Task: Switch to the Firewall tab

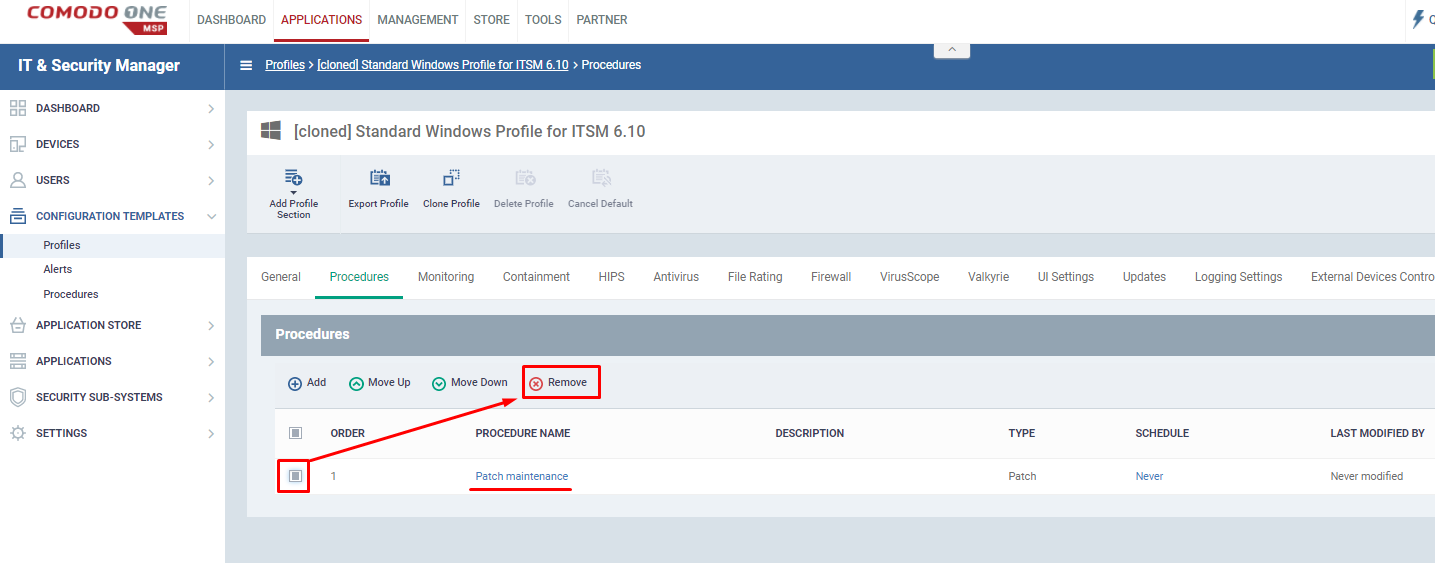Action: (831, 277)
